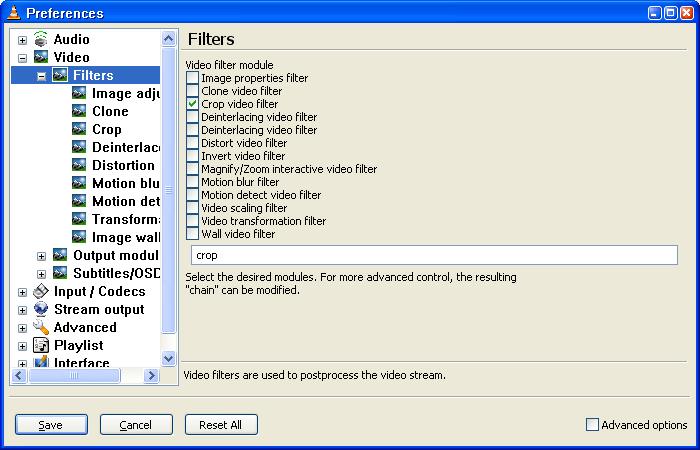Screen dimensions: 700x450
Task: Enable Distort video filter checkbox
Action: (x=192, y=143)
